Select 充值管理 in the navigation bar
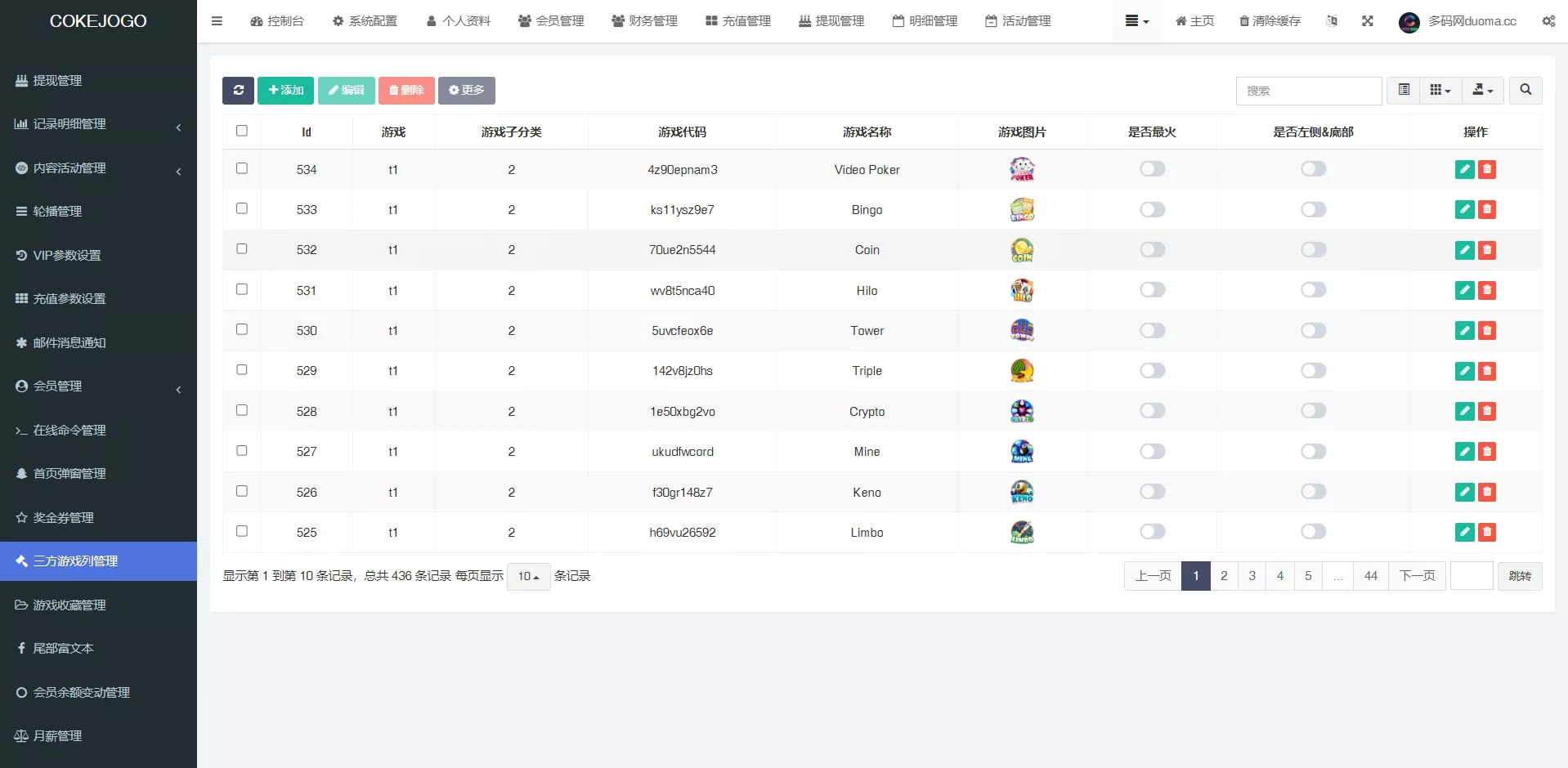Image resolution: width=1568 pixels, height=768 pixels. pos(737,21)
